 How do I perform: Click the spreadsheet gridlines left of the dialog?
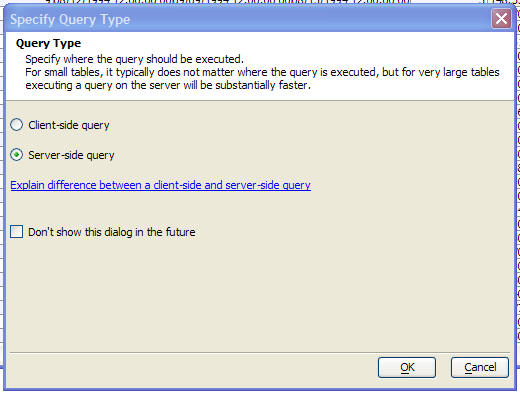[x=1, y=200]
